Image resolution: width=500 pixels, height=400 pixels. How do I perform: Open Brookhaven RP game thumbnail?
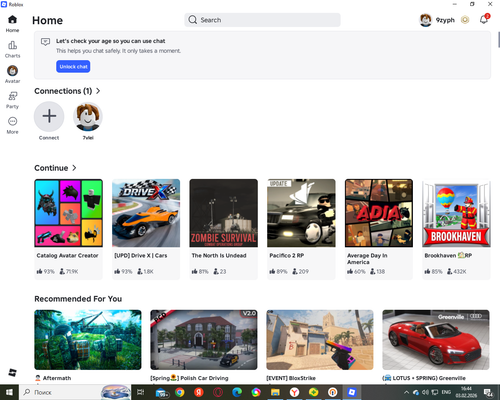click(x=456, y=213)
